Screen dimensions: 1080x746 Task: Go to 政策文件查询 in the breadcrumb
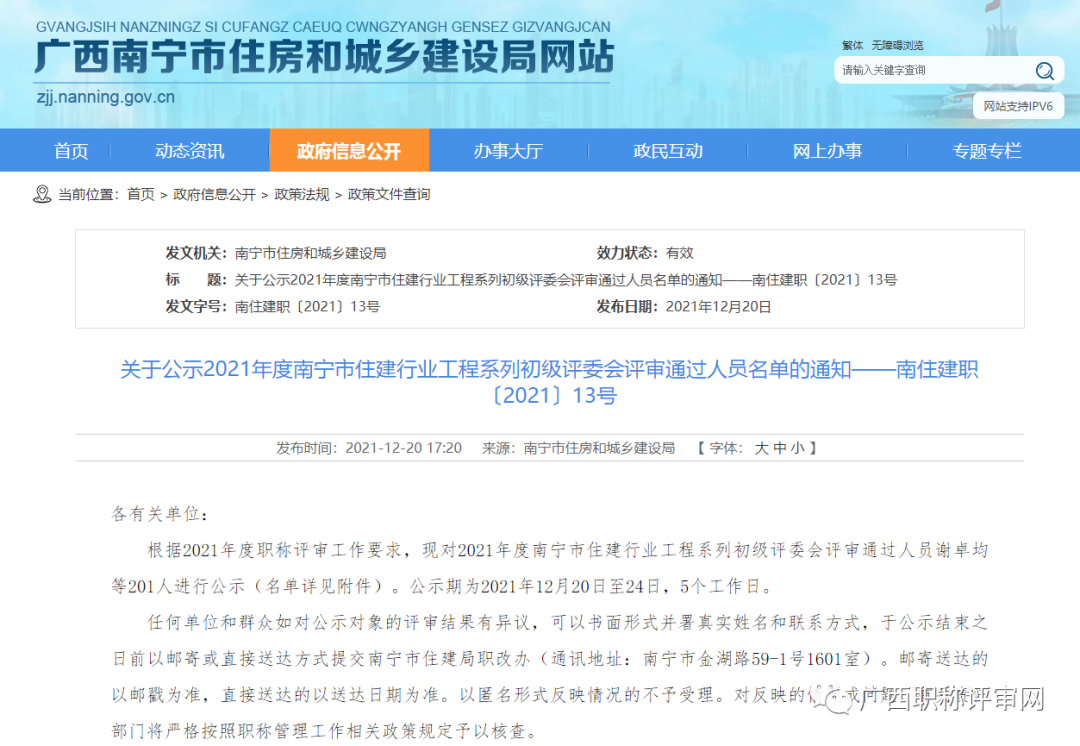pos(389,195)
